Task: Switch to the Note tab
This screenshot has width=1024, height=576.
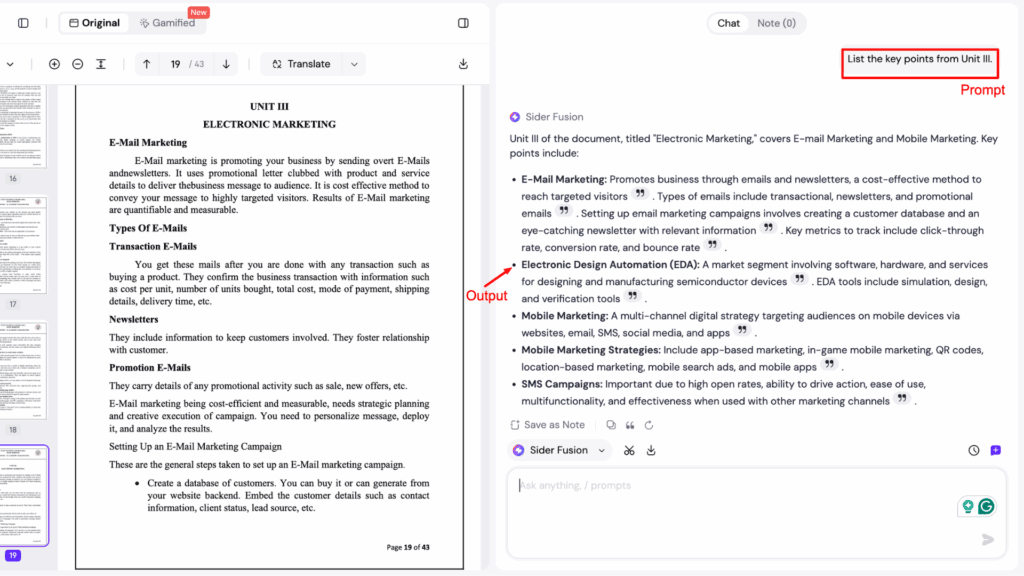Action: pos(778,23)
